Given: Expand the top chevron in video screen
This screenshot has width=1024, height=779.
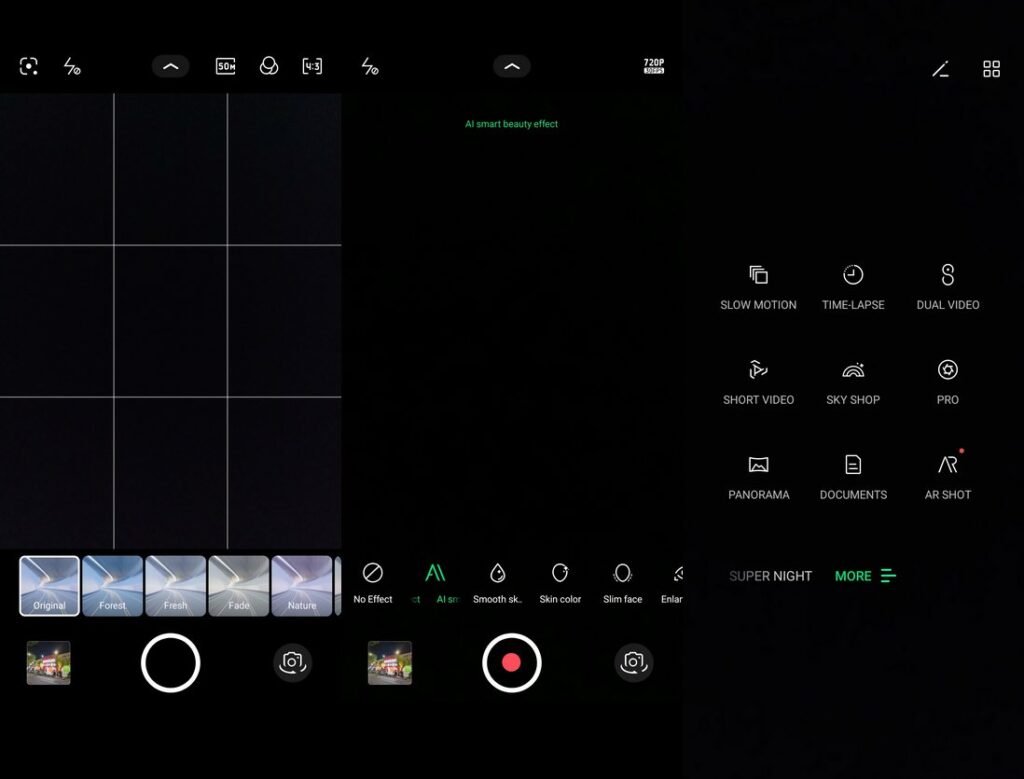Looking at the screenshot, I should 512,66.
